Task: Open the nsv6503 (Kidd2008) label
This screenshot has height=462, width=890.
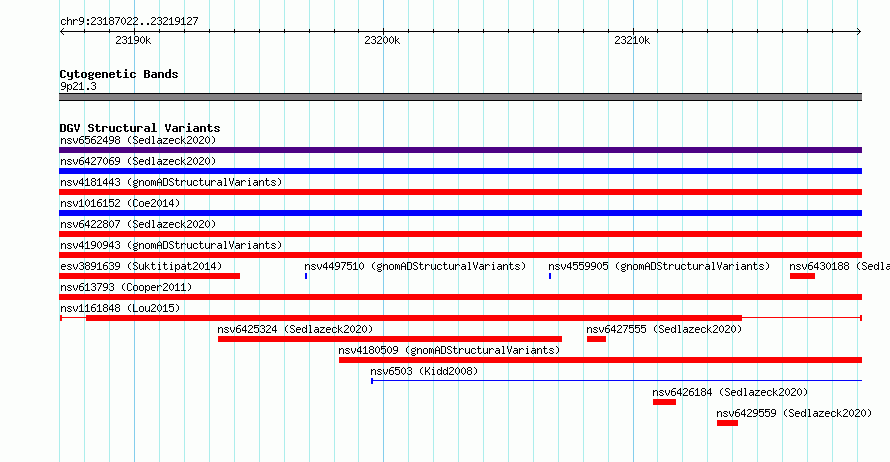Action: coord(424,371)
